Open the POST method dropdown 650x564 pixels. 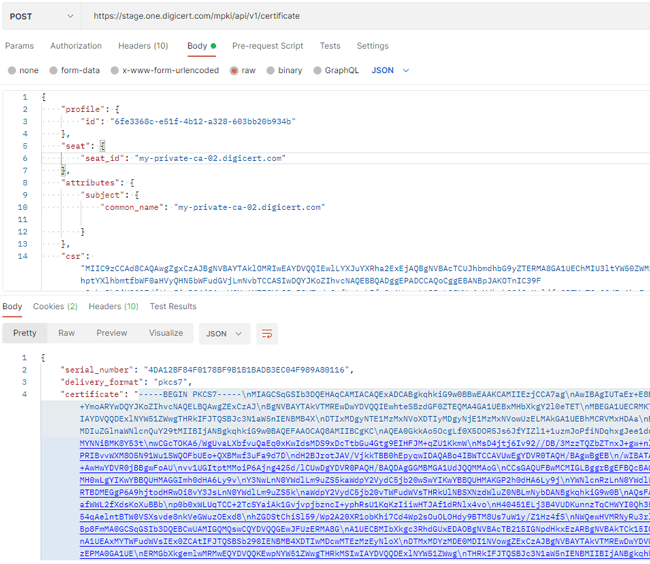click(41, 16)
